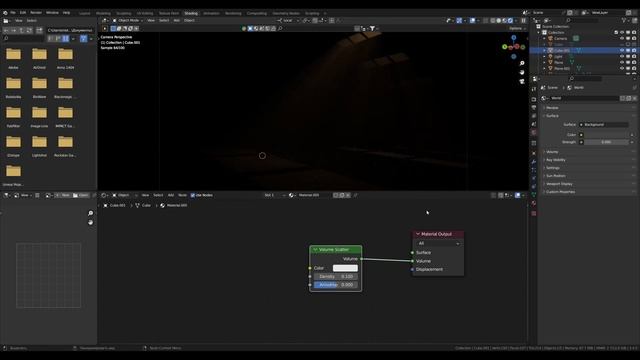
Task: Expand the Camera item in the outliner
Action: (x=544, y=38)
